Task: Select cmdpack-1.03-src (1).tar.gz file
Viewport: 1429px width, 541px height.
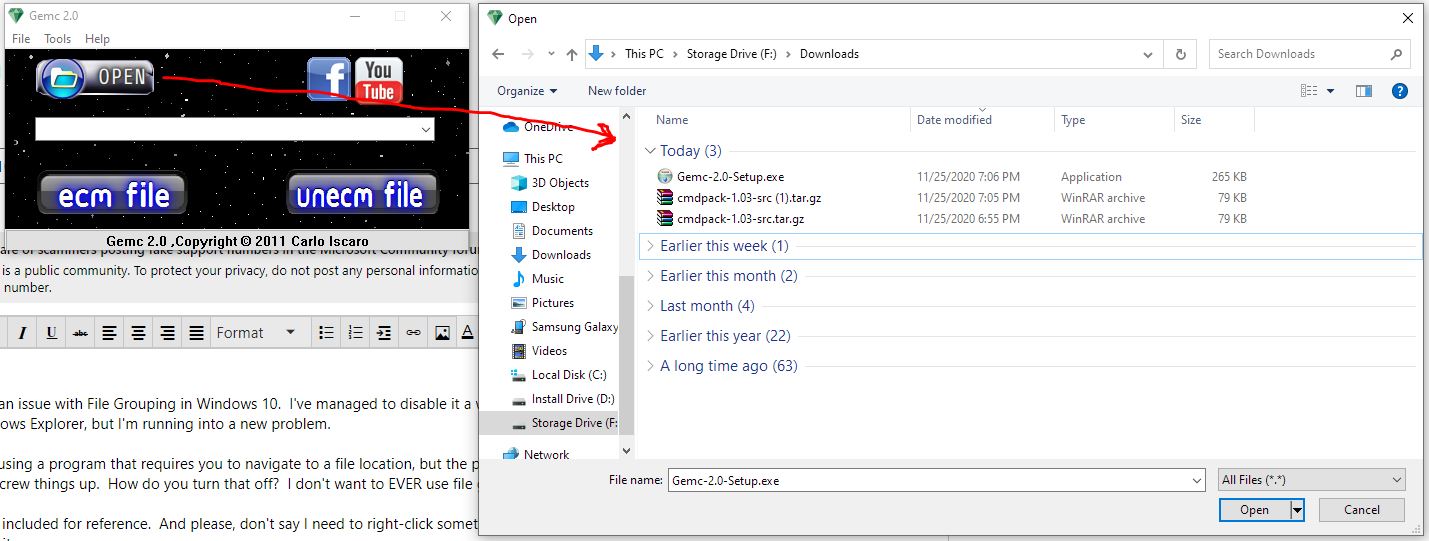Action: (749, 198)
